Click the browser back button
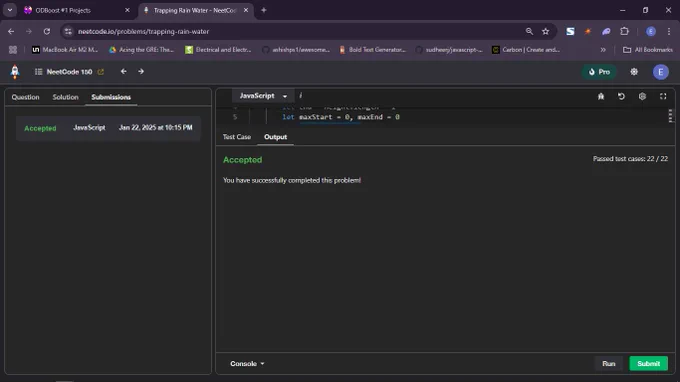The width and height of the screenshot is (680, 382). 11,31
